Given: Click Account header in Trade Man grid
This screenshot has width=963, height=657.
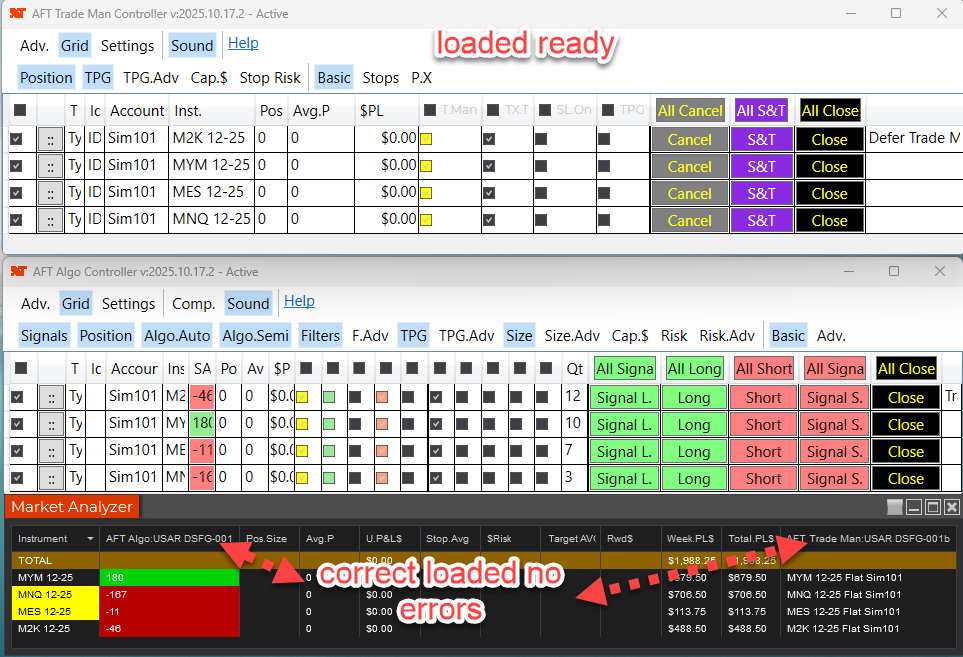Looking at the screenshot, I should click(x=137, y=111).
